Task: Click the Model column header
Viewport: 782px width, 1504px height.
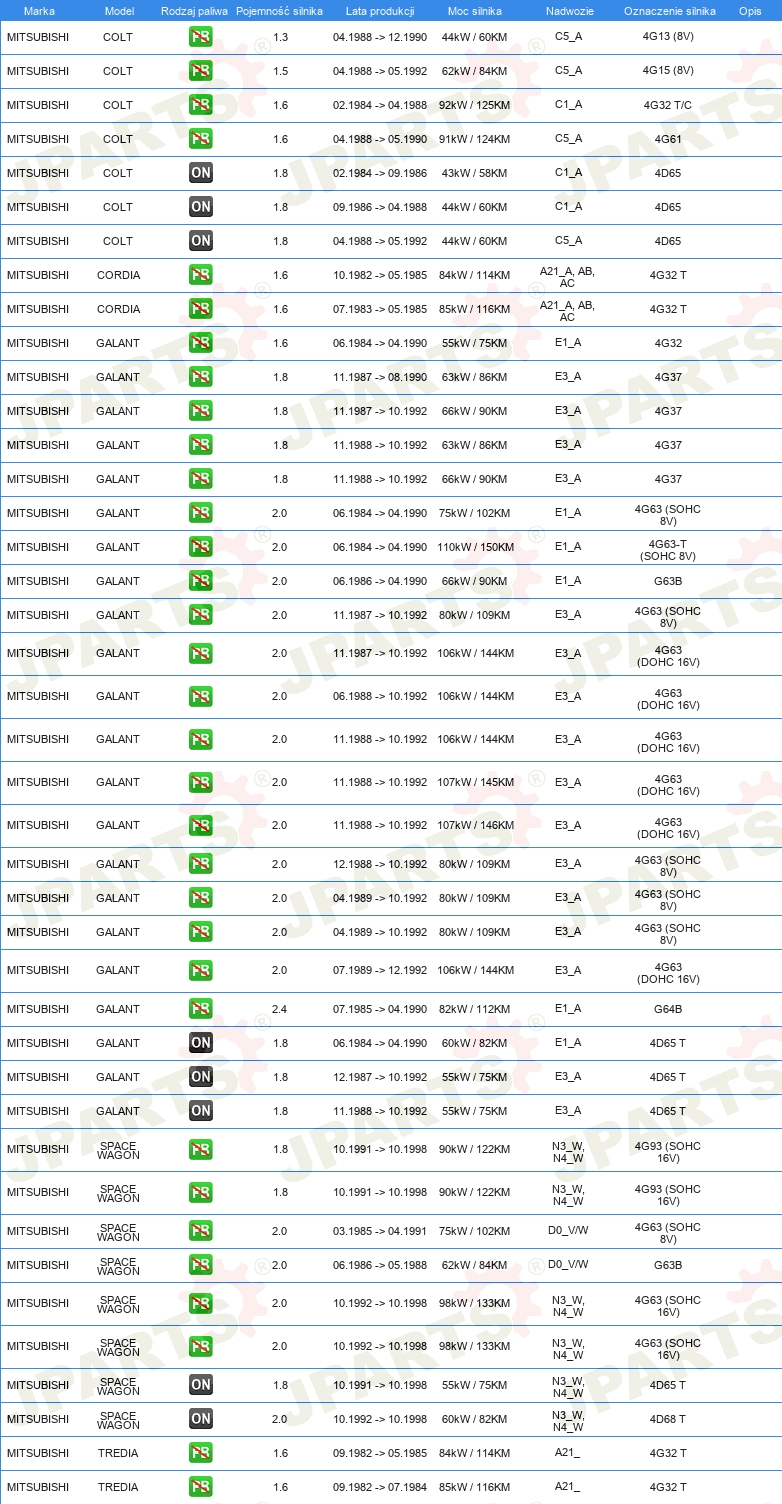Action: point(119,11)
